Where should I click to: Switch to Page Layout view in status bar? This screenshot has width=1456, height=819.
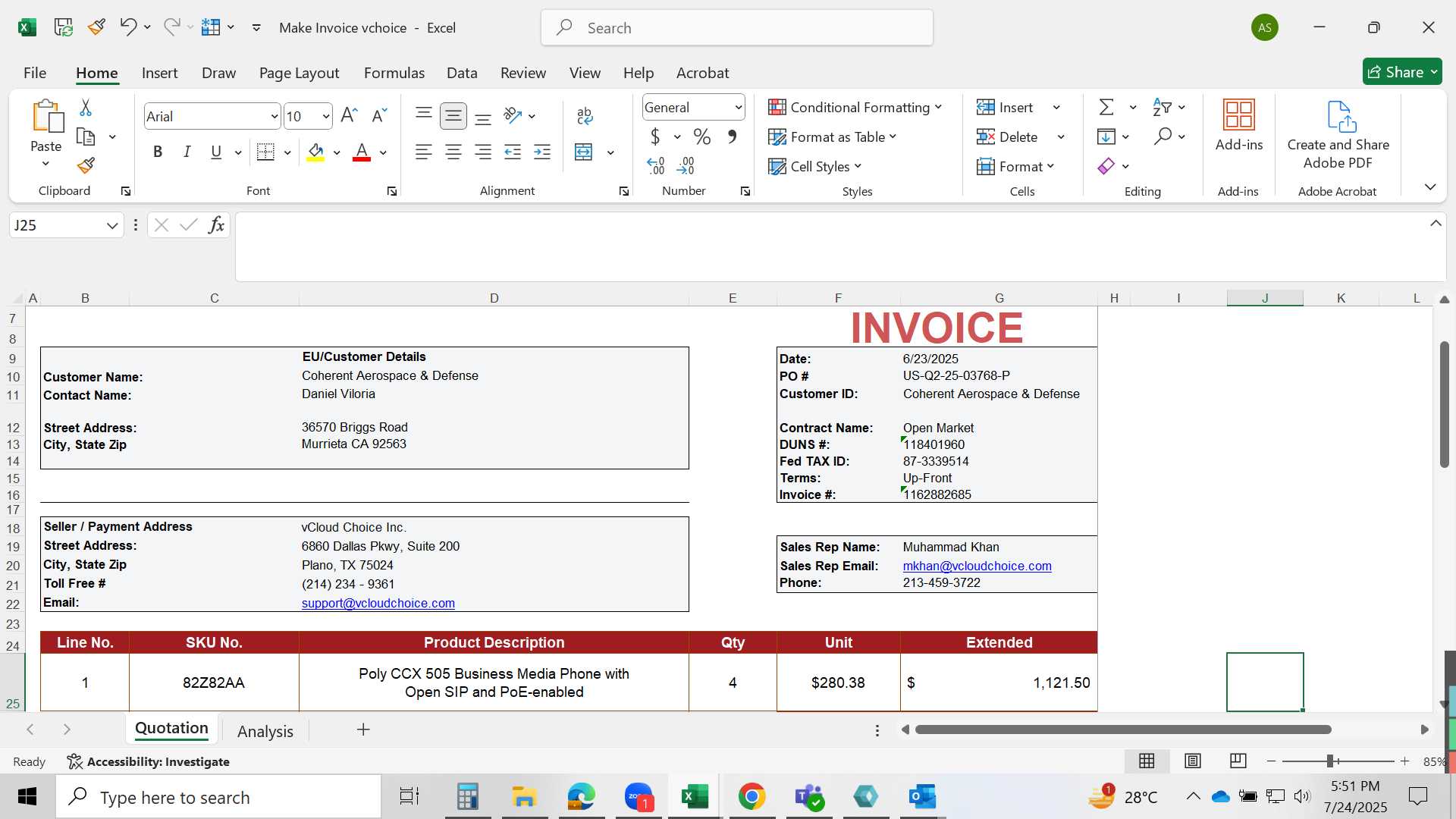tap(1193, 761)
